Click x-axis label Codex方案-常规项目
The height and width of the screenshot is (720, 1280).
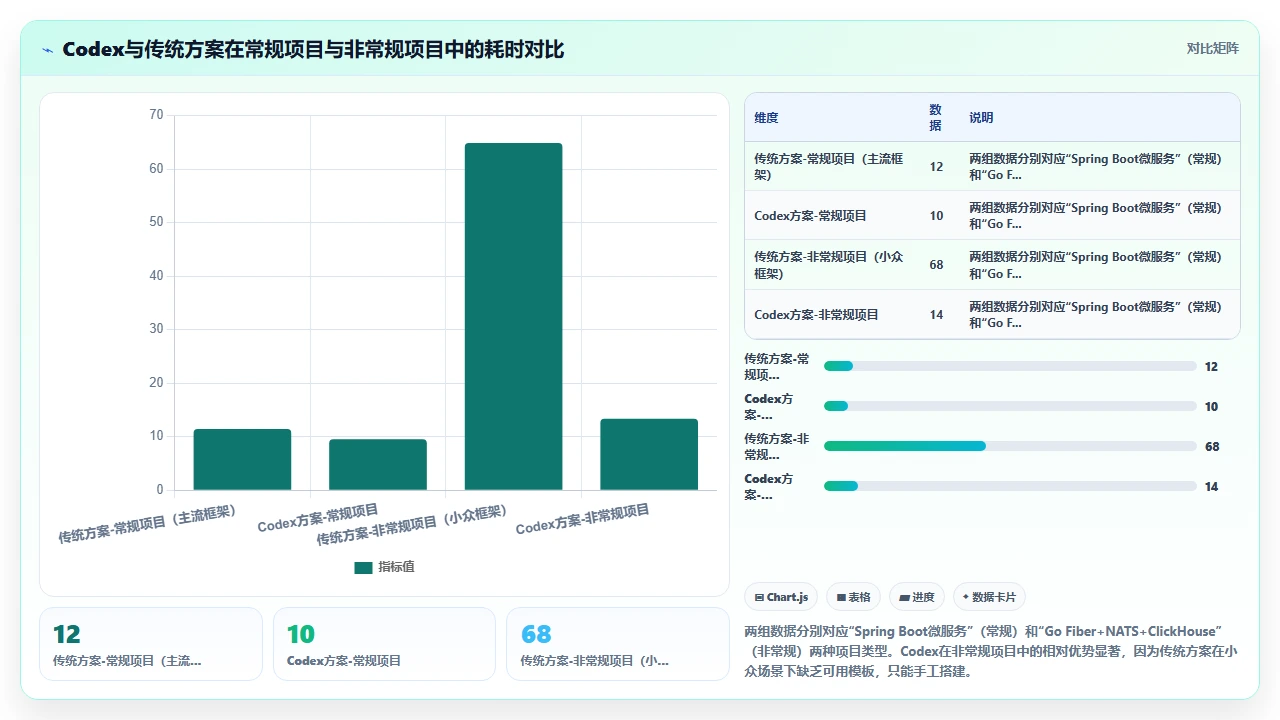[x=318, y=518]
